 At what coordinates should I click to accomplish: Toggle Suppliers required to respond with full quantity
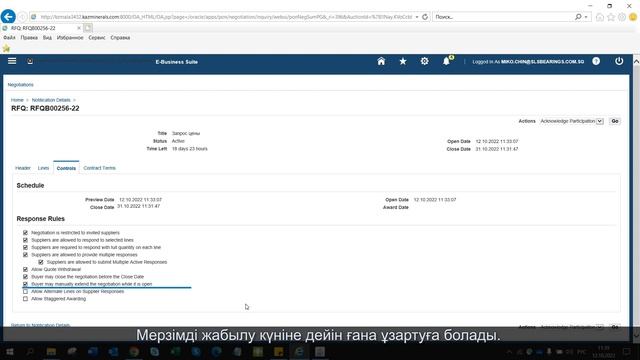pyautogui.click(x=25, y=247)
